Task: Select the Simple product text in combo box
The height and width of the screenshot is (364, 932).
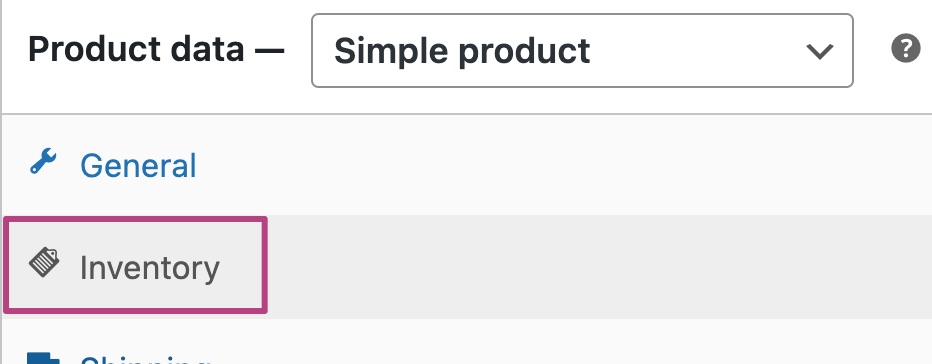Action: (462, 51)
